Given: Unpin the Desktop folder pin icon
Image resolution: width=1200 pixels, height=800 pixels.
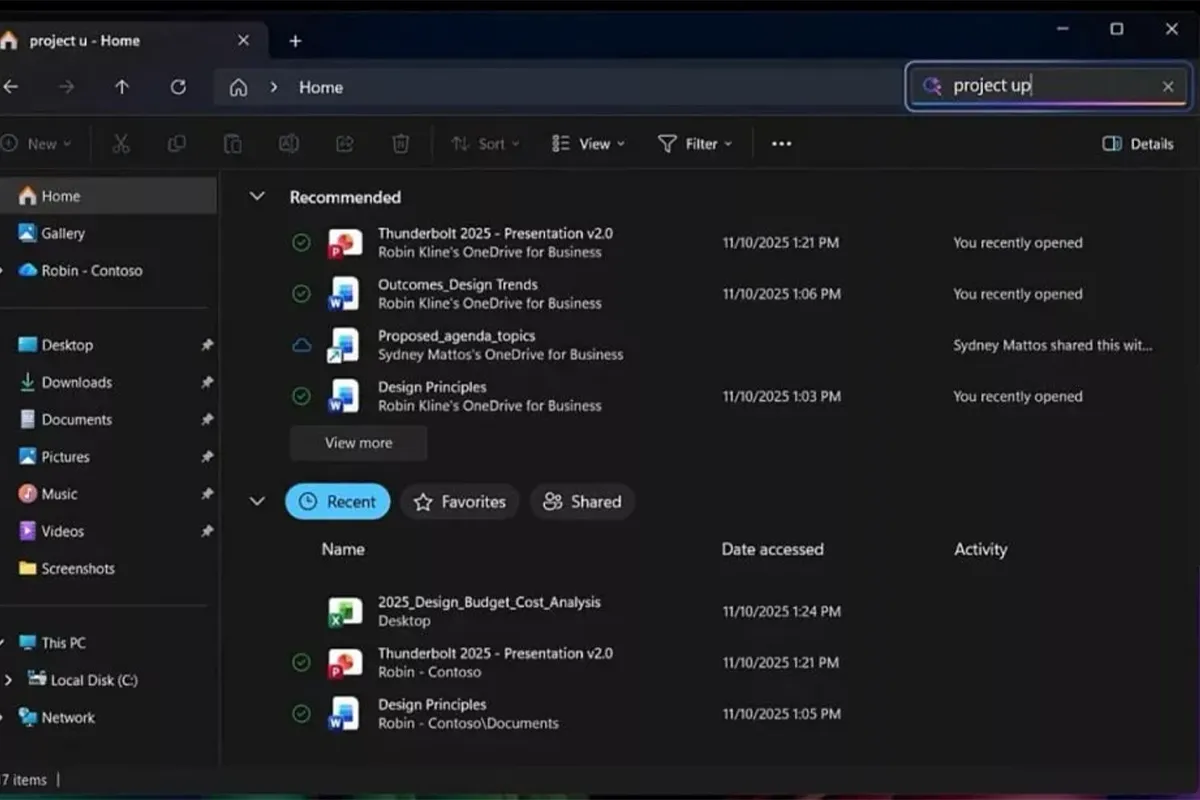Looking at the screenshot, I should coord(206,345).
